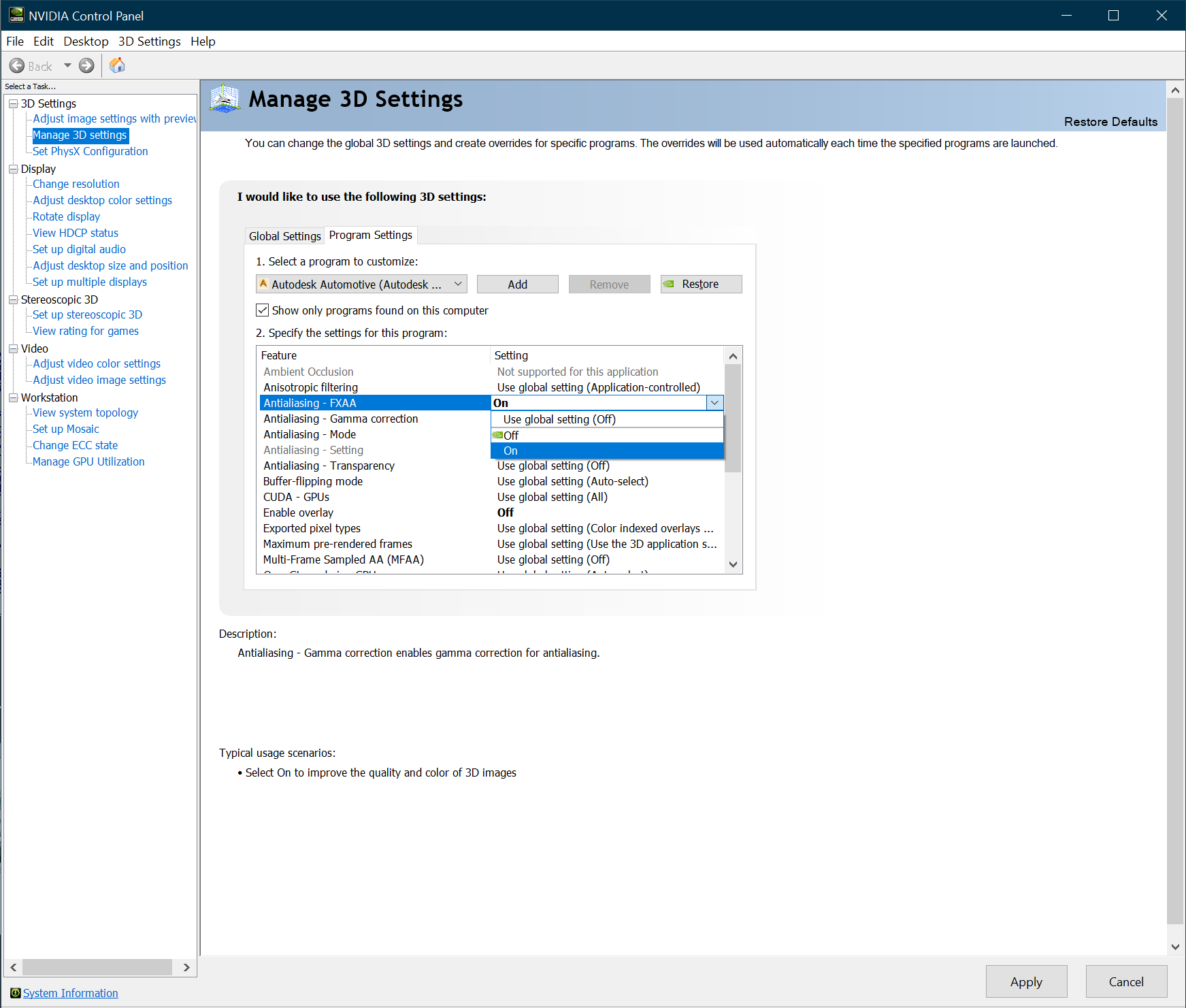
Task: Open Adjust desktop size and position
Action: pyautogui.click(x=111, y=265)
